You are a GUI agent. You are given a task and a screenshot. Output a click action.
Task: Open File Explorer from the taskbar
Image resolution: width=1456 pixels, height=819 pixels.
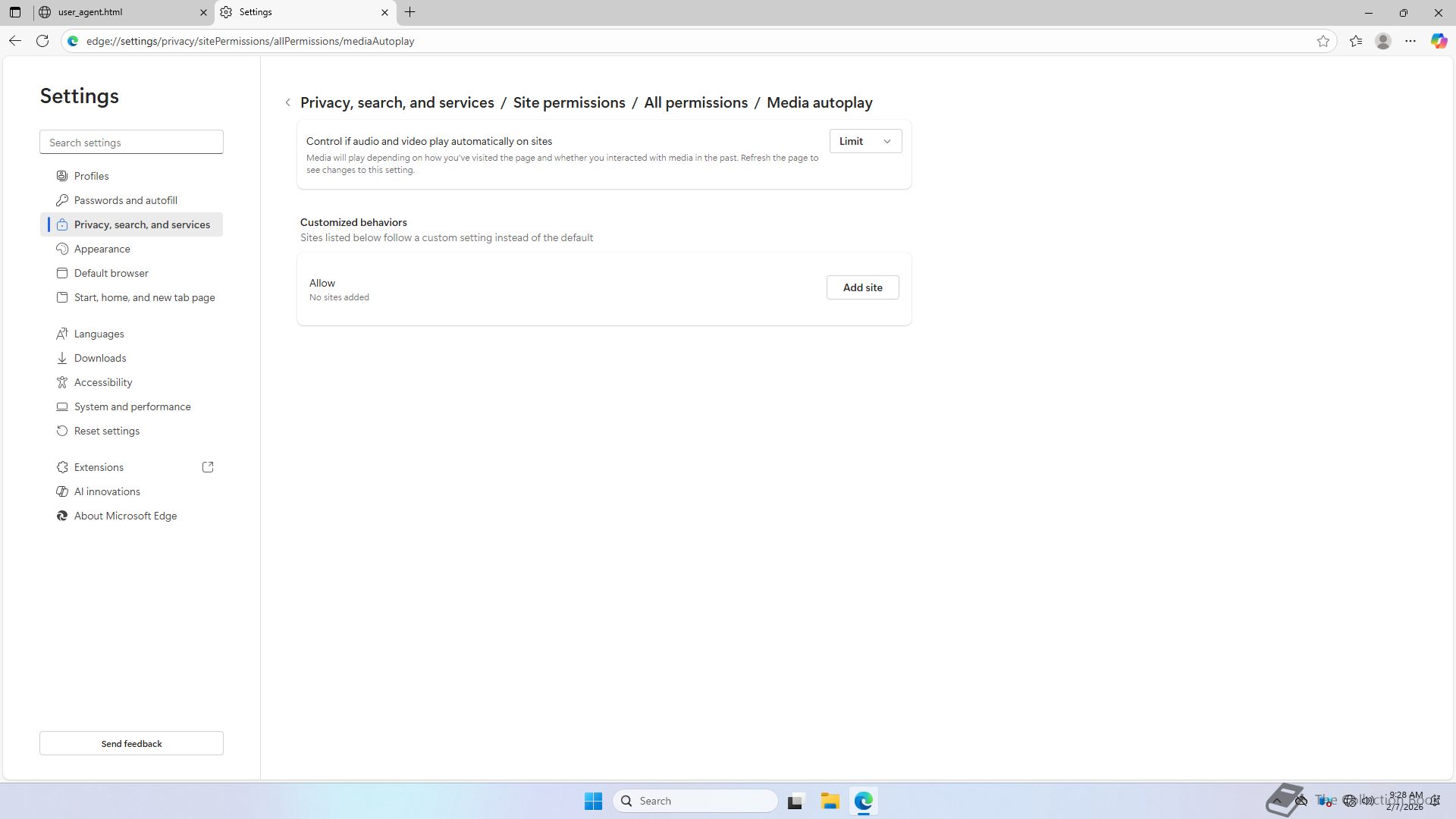point(830,801)
